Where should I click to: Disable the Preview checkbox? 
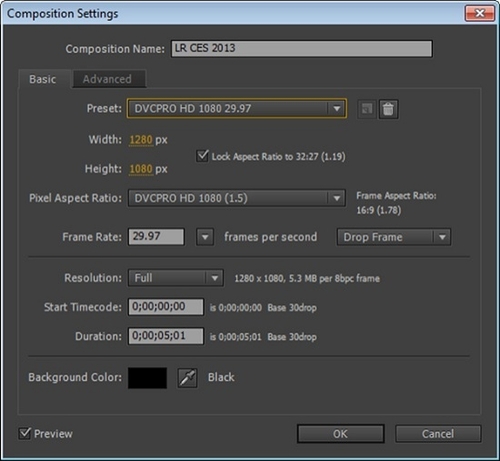(x=25, y=433)
